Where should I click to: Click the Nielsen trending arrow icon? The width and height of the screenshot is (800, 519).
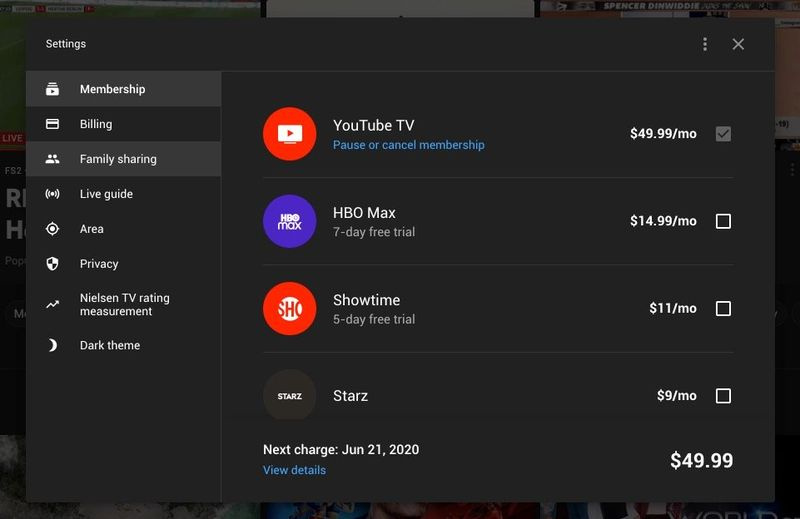52,305
